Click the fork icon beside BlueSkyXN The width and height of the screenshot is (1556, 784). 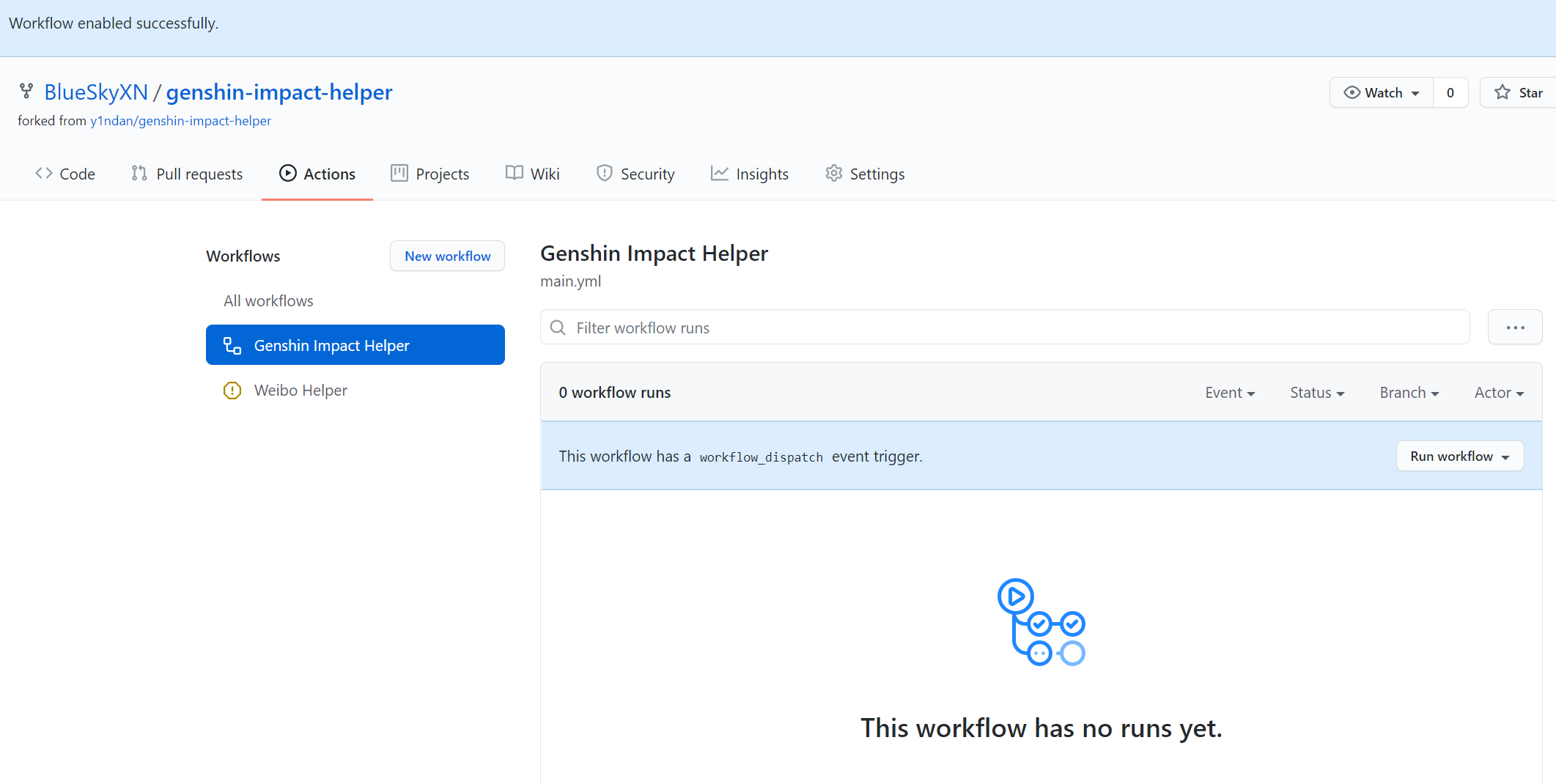point(26,92)
